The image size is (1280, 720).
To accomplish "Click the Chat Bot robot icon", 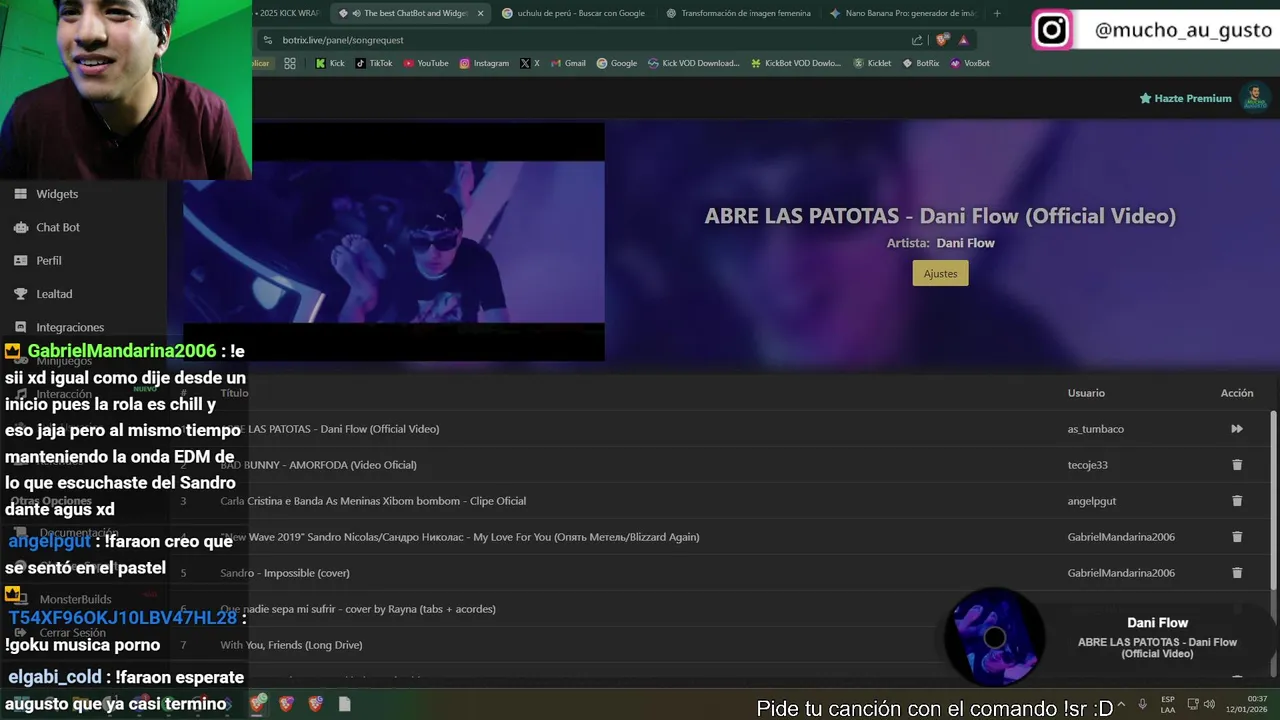I will click(x=20, y=227).
